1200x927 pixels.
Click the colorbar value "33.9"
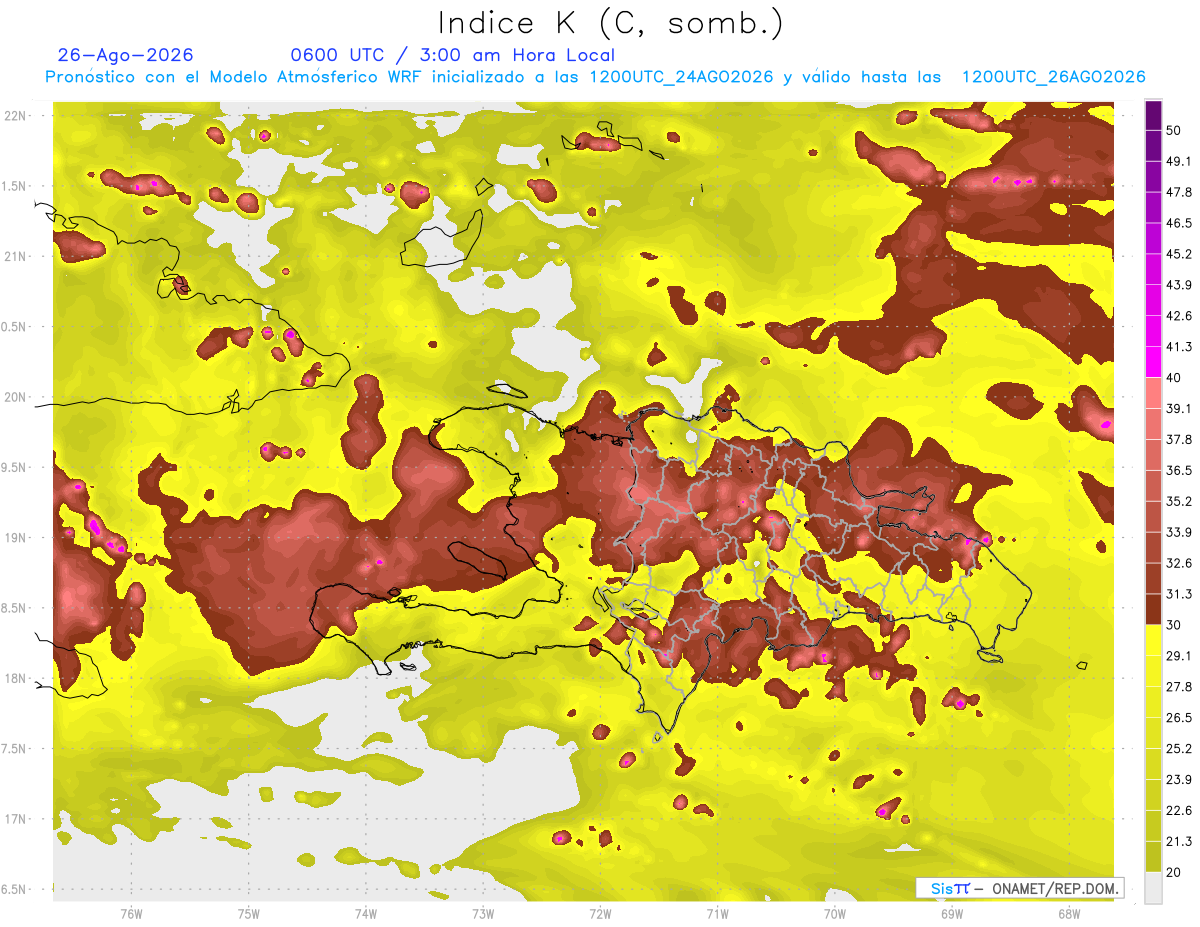(1178, 532)
